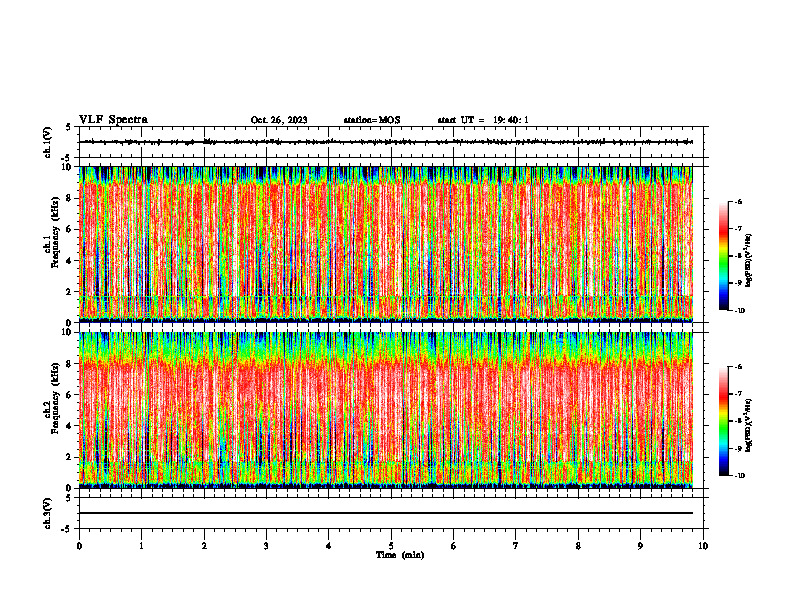792x612 pixels.
Task: Click the 'ch.1(V)' axis label
Action: pos(48,142)
